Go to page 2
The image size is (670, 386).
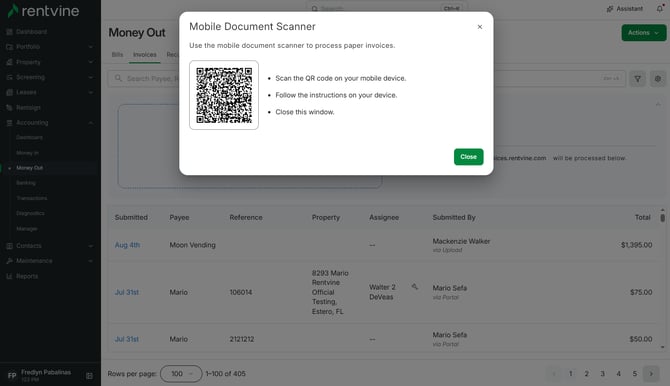586,374
